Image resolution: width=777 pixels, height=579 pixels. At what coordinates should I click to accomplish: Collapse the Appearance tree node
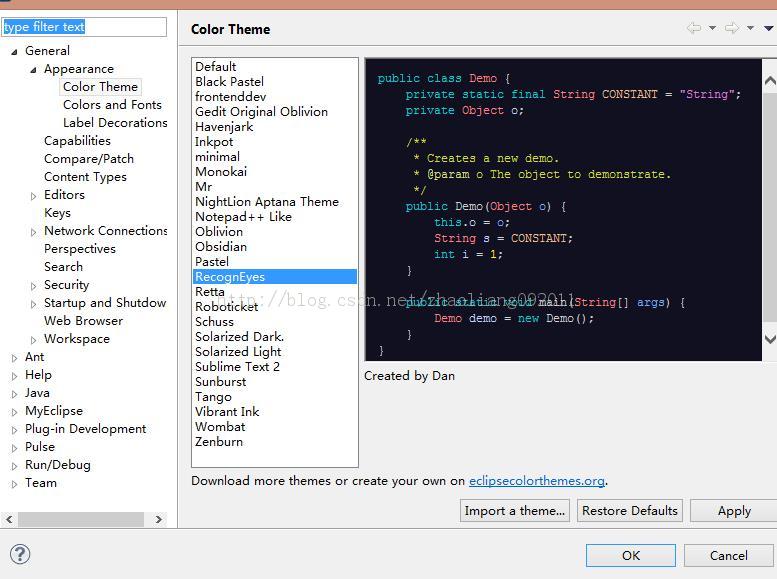pyautogui.click(x=33, y=69)
